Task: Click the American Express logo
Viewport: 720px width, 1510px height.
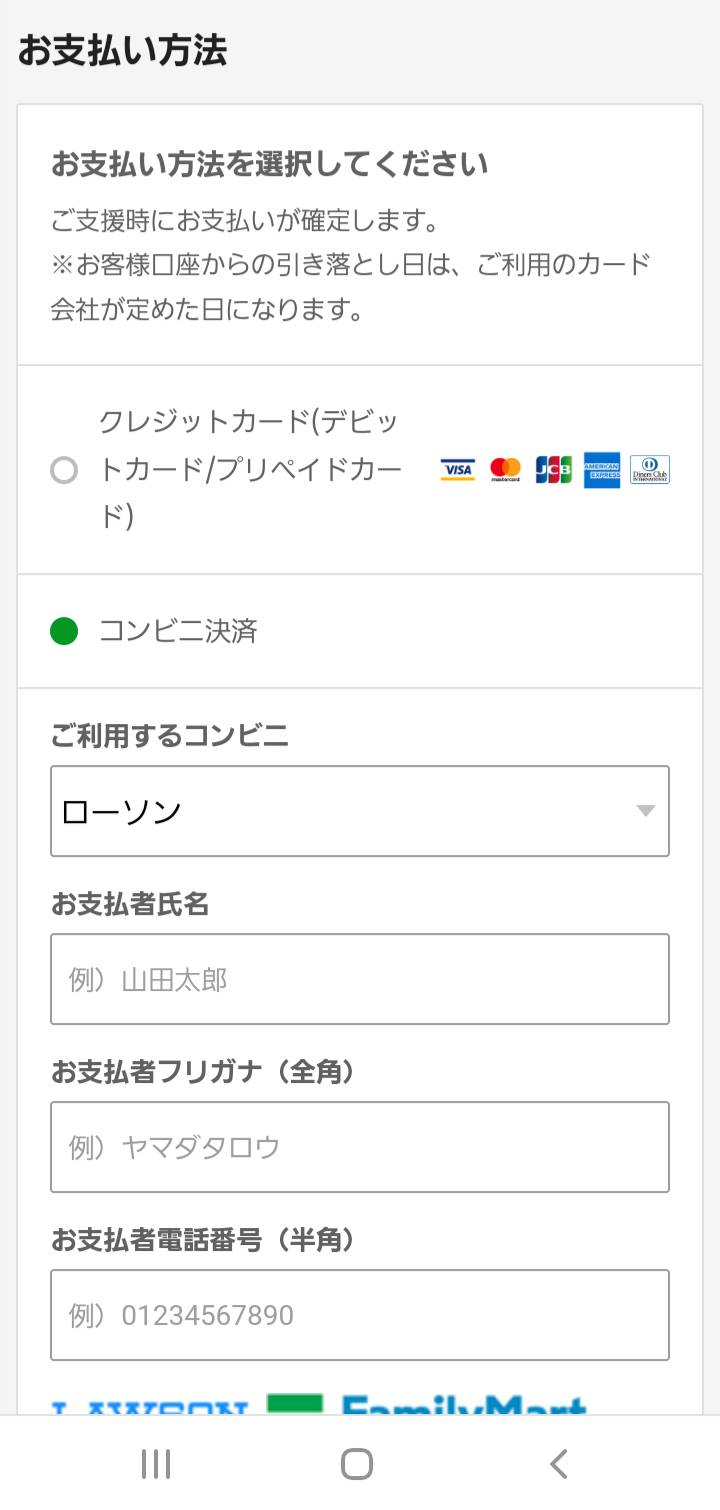Action: point(602,469)
